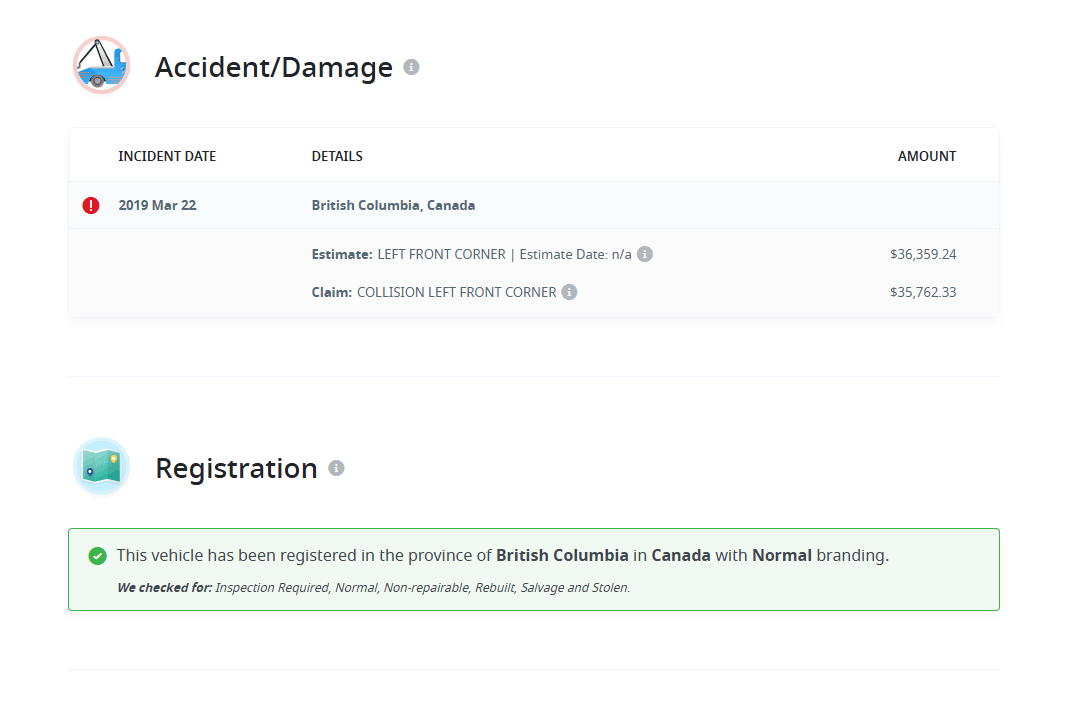1086x711 pixels.
Task: Open info tooltip beside Registration heading
Action: point(336,468)
